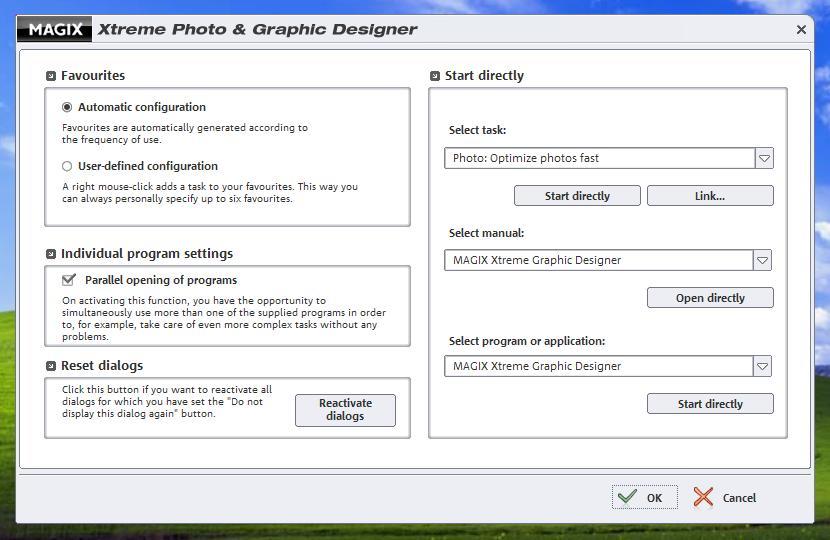Click the red X icon beside Cancel

pos(703,497)
